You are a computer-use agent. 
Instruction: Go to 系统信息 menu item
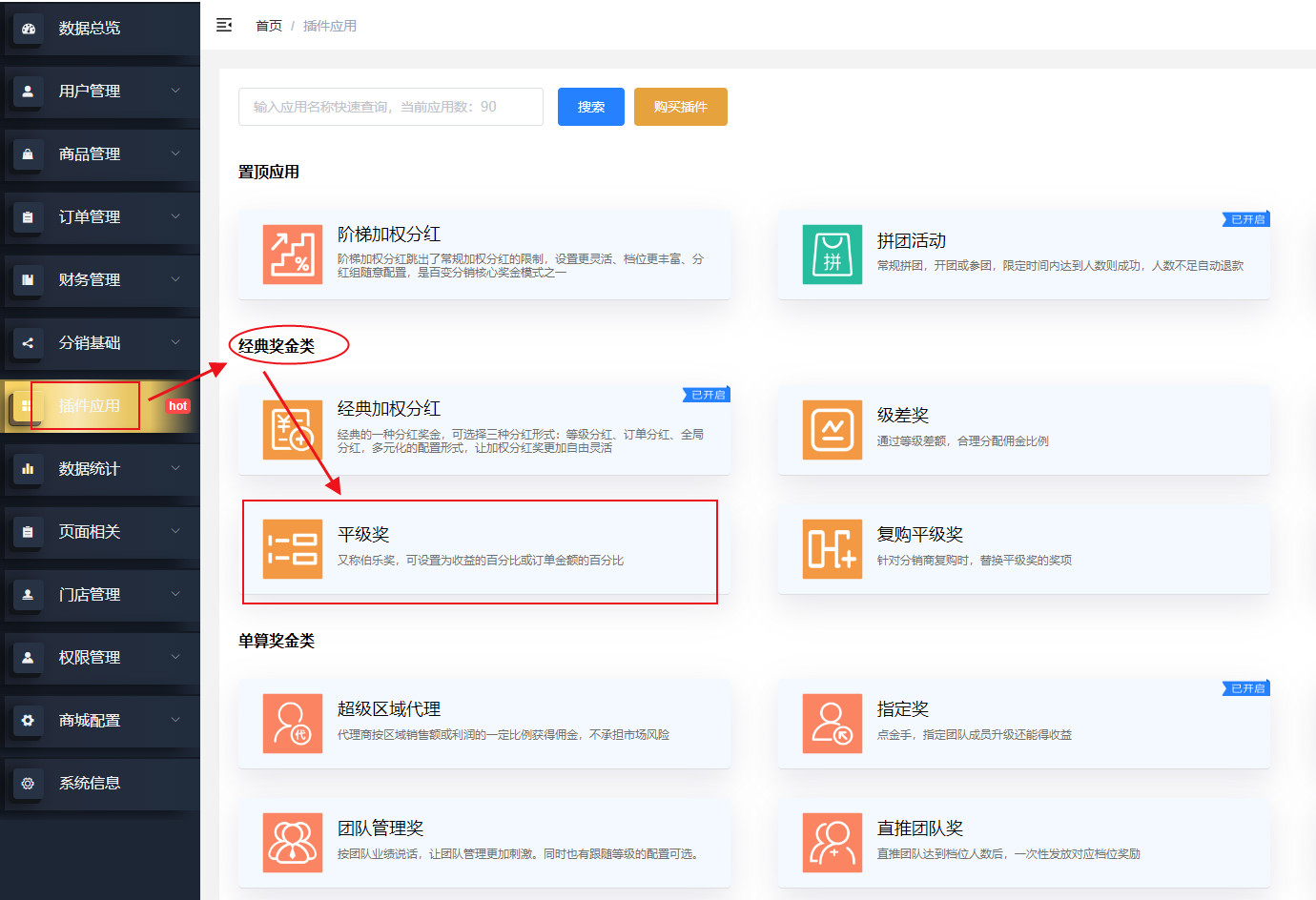pyautogui.click(x=90, y=784)
